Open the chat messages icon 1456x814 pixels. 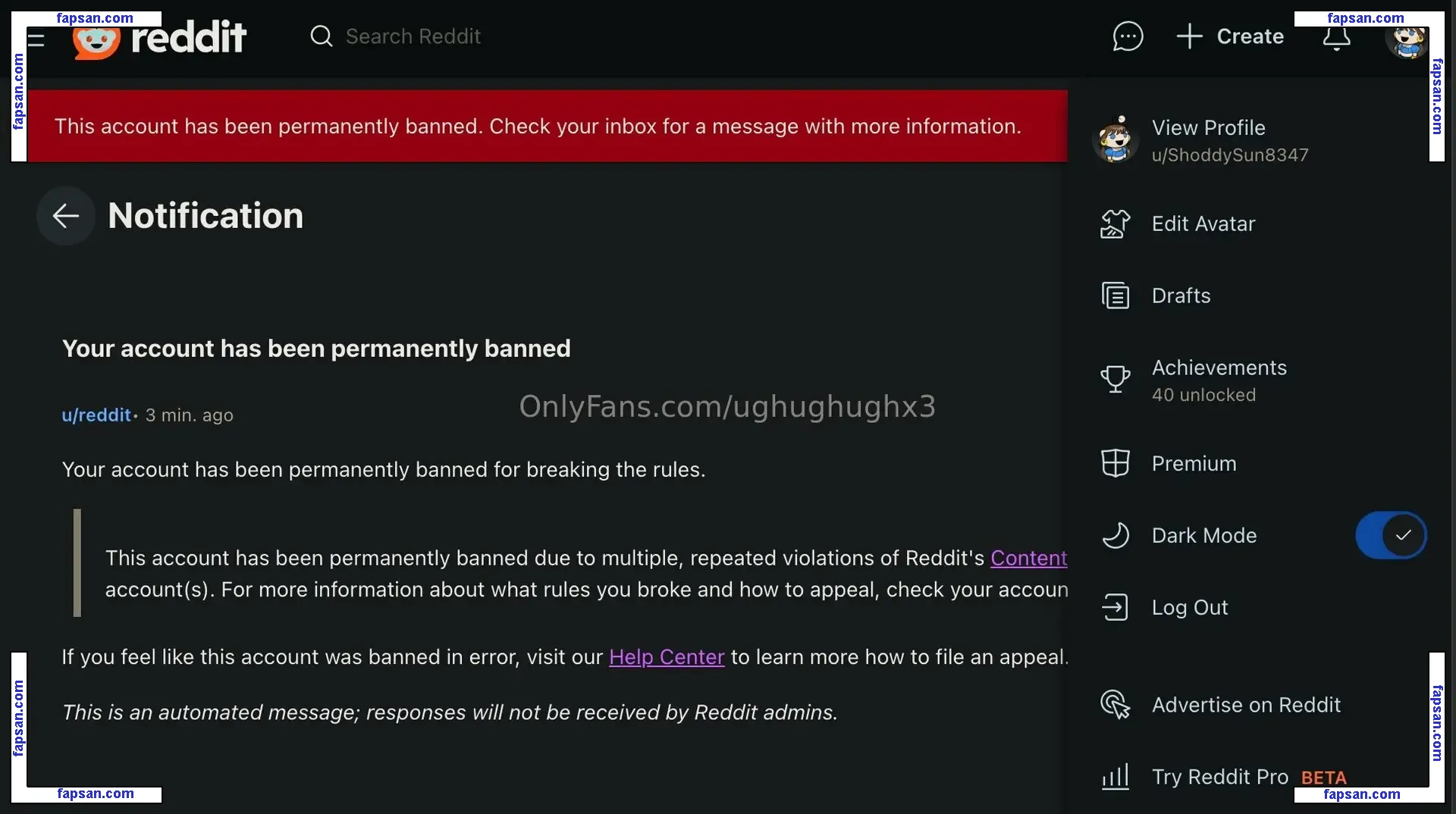pos(1128,36)
